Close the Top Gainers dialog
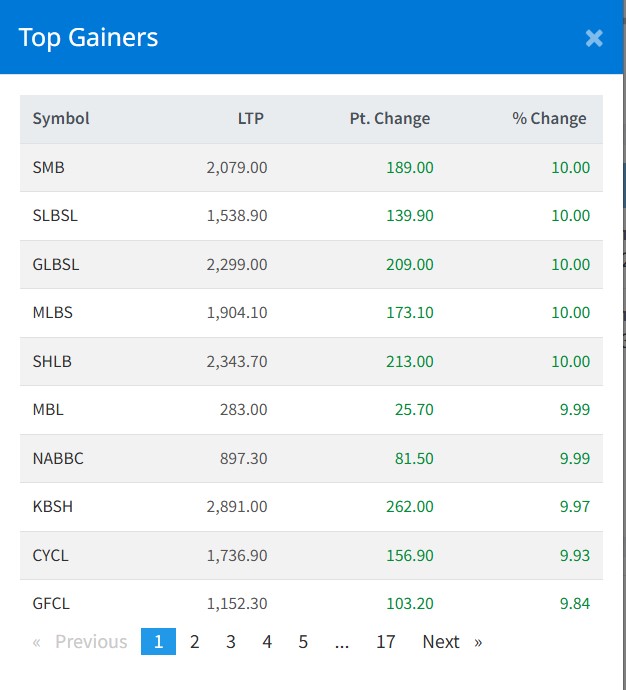 (x=594, y=38)
